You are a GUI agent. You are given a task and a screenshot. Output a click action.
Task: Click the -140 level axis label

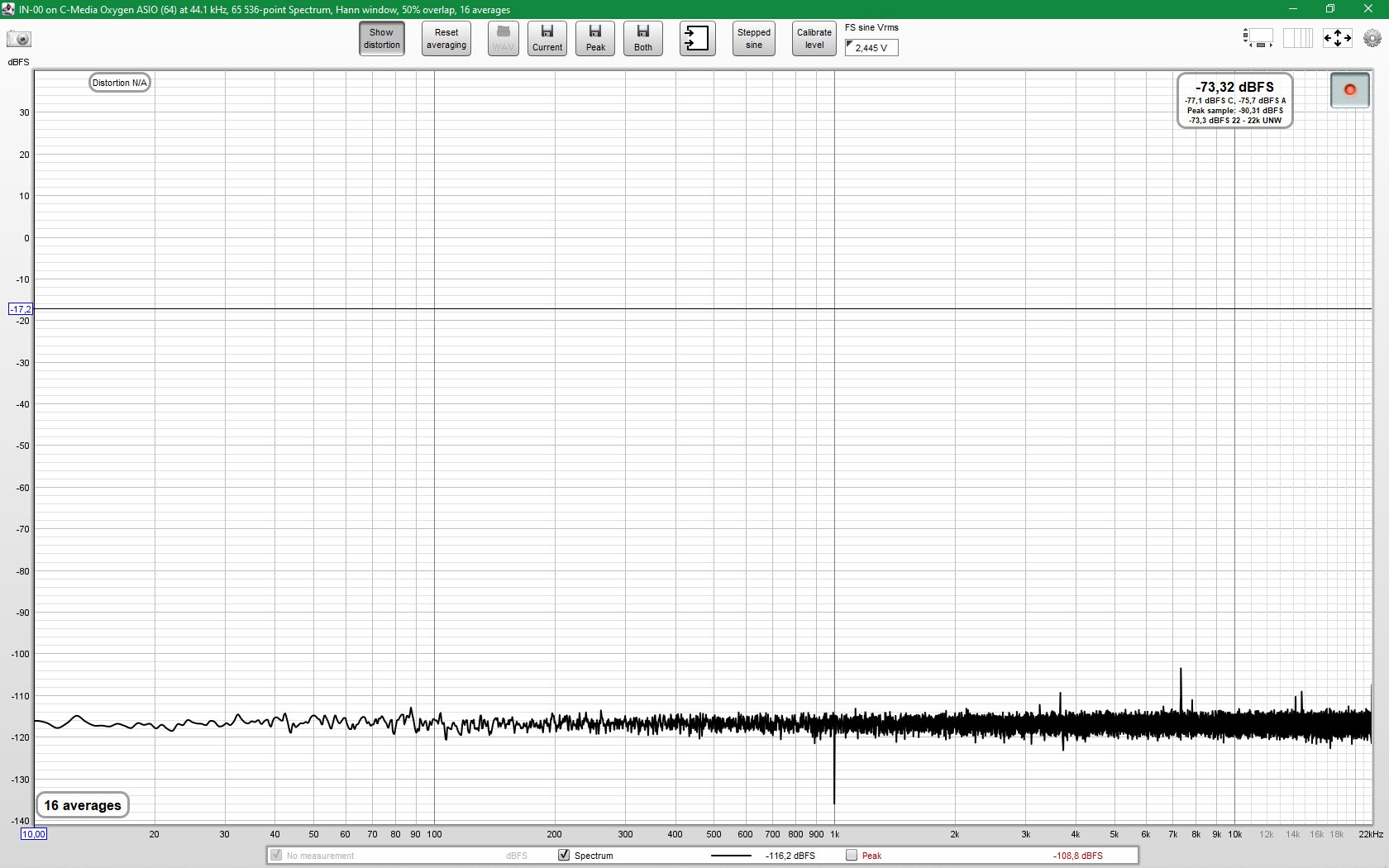tap(20, 821)
